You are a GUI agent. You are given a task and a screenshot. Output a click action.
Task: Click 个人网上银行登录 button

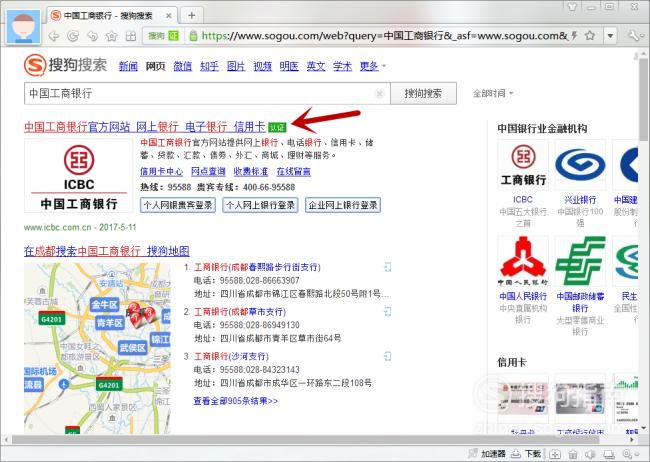(x=260, y=205)
